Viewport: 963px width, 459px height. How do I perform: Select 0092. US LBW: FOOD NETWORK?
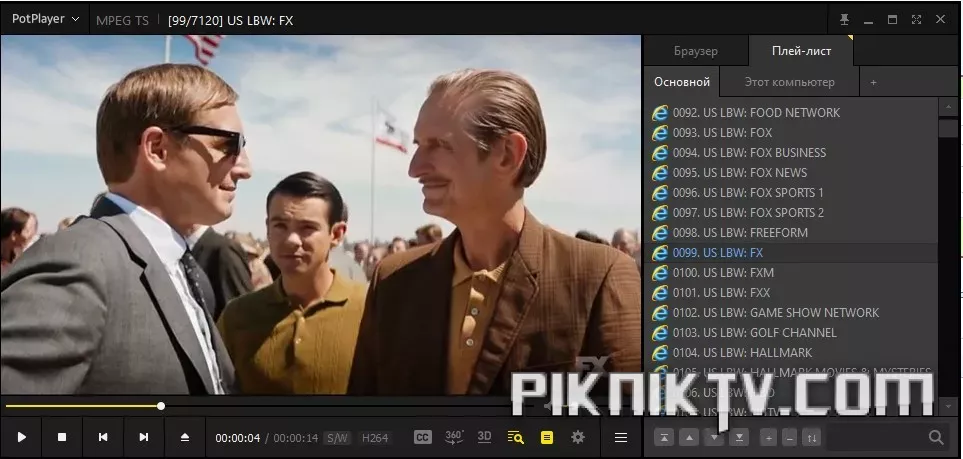tap(791, 112)
